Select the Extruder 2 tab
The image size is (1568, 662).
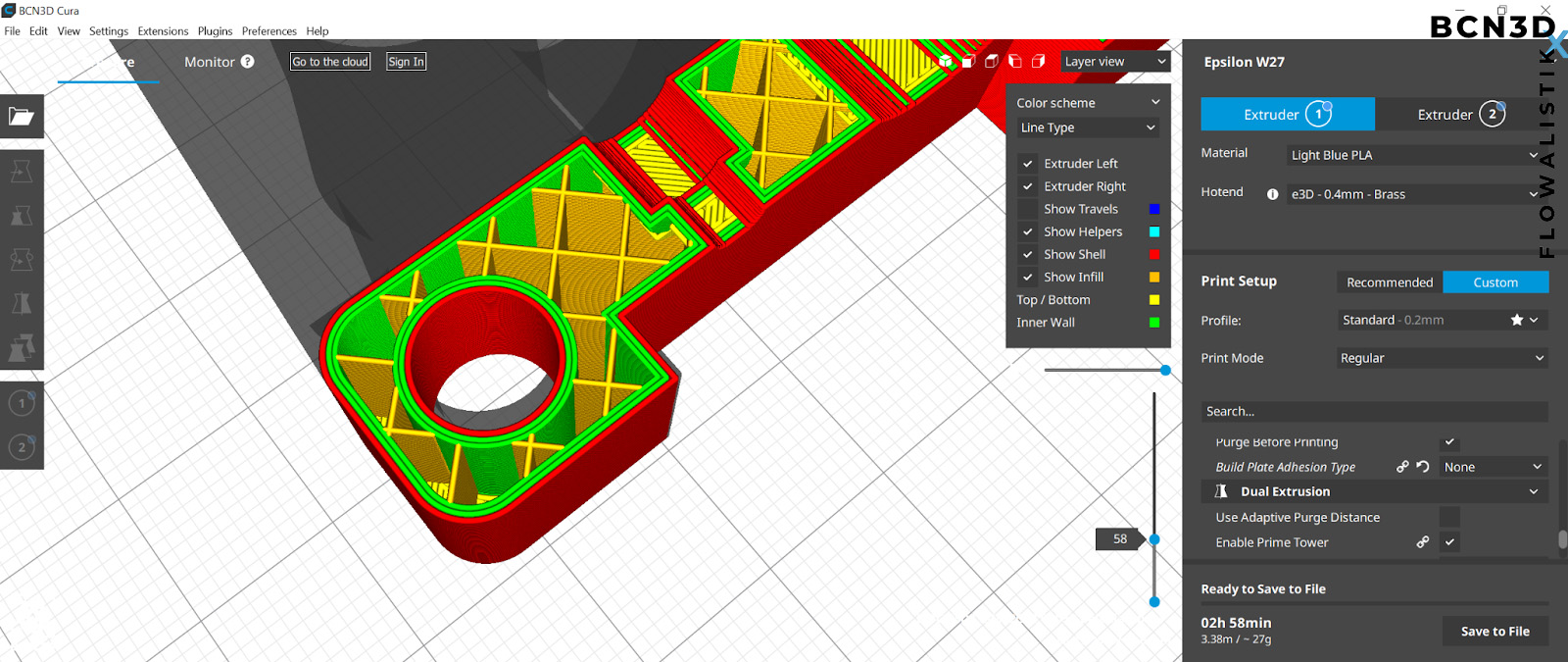[x=1462, y=114]
